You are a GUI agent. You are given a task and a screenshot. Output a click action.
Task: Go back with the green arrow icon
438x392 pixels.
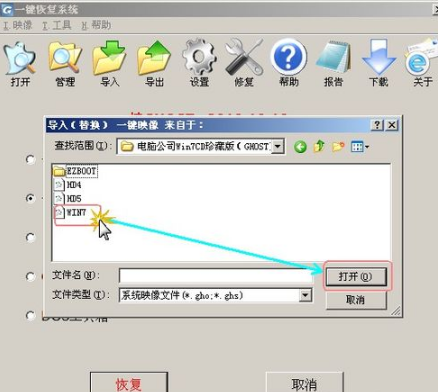(300, 146)
